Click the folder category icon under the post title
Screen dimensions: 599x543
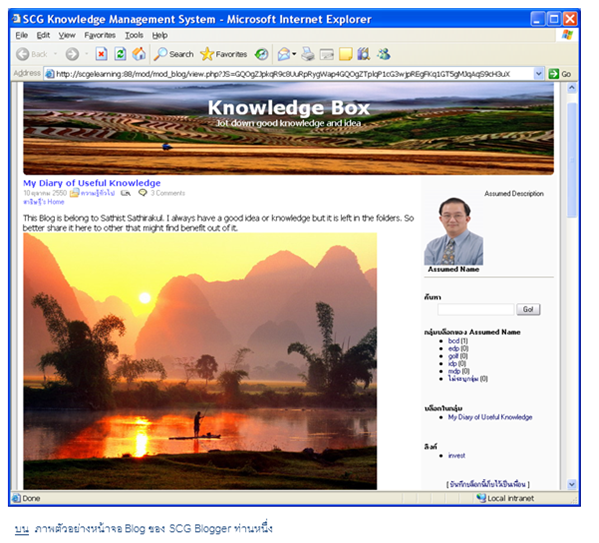pos(74,193)
